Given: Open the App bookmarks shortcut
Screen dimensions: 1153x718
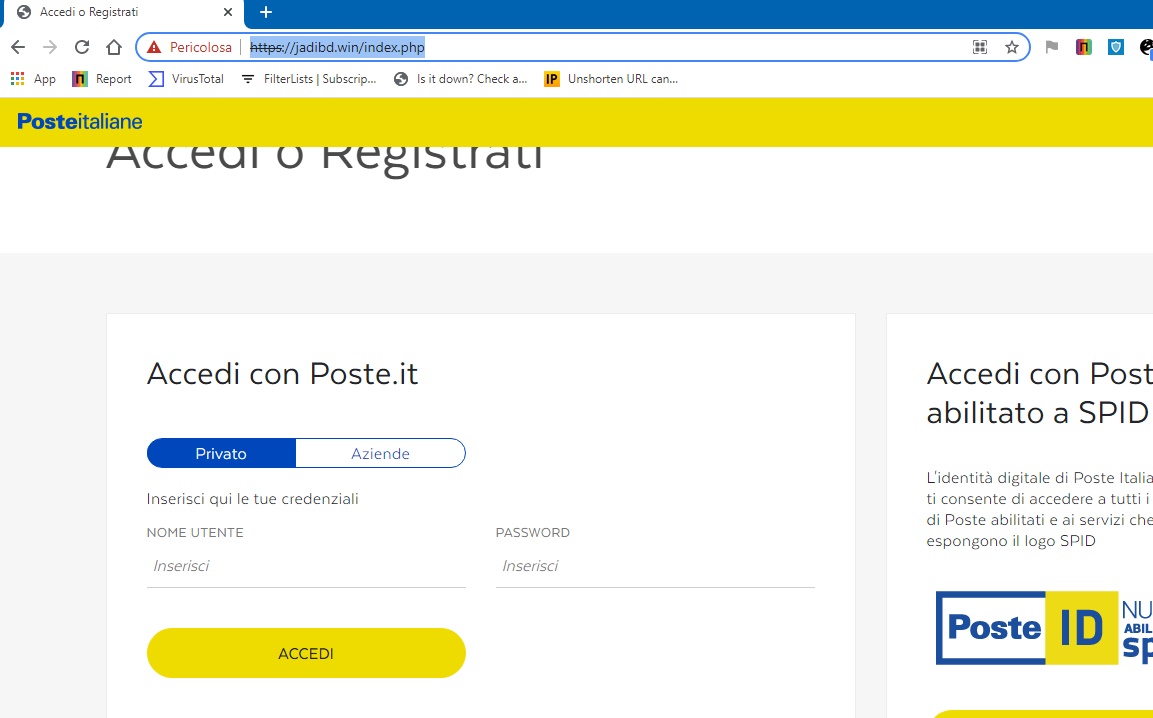Looking at the screenshot, I should click(x=33, y=79).
